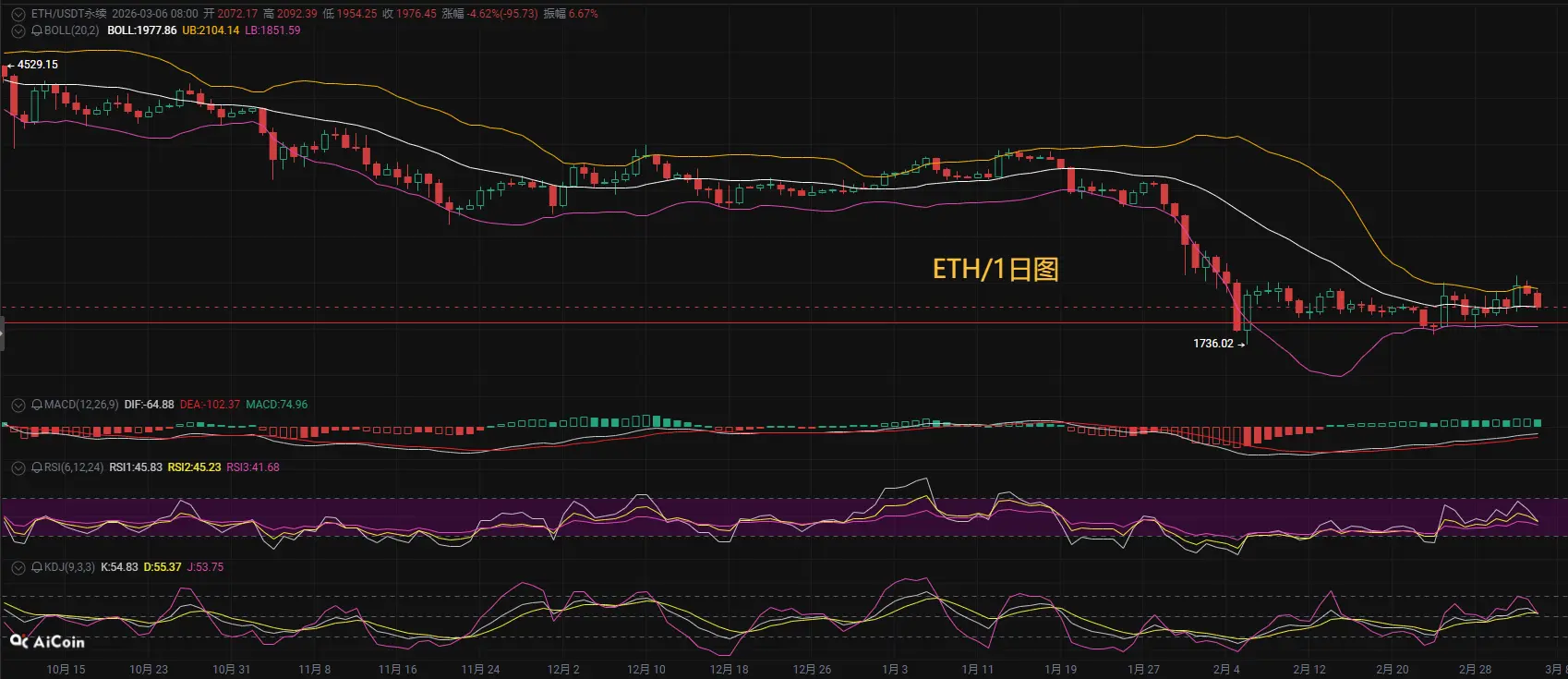Collapse the RSI indicator pane chevron
This screenshot has height=679, width=1568.
18,467
